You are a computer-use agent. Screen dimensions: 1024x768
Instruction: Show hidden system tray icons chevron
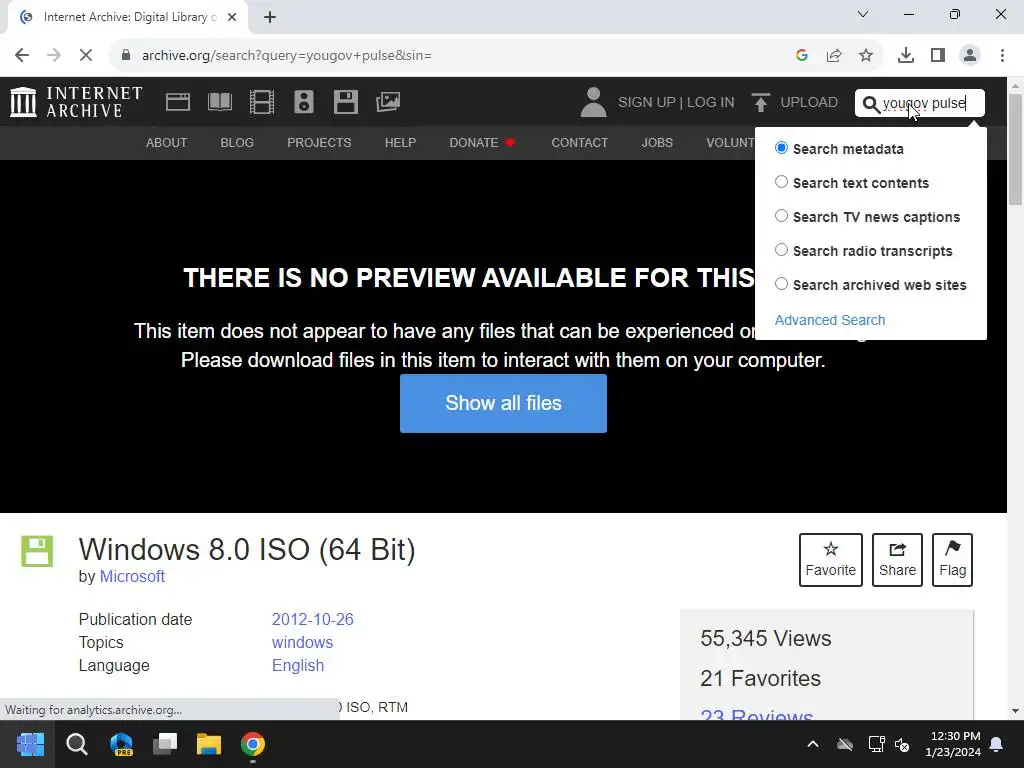pos(813,744)
